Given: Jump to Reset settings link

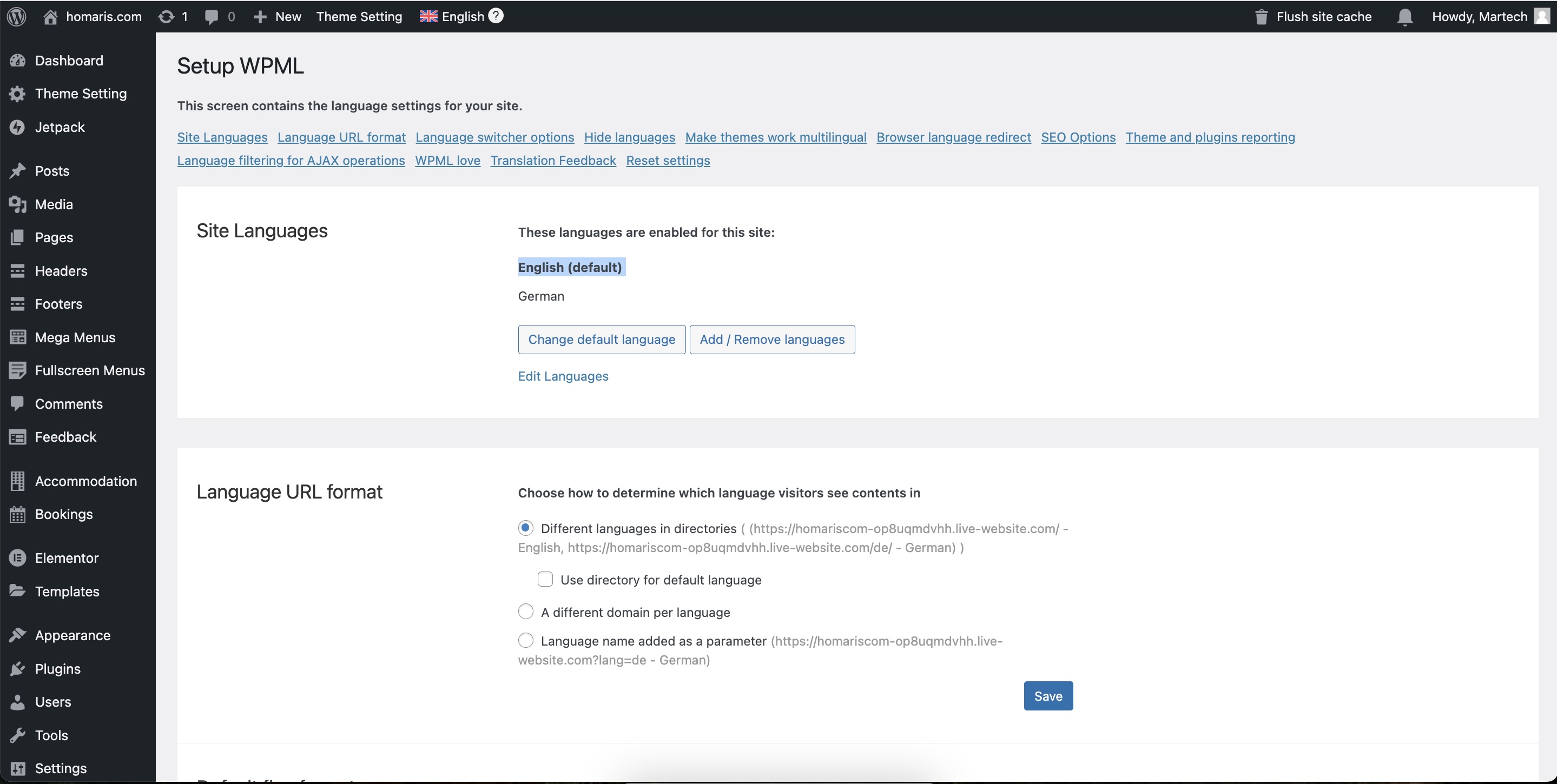Looking at the screenshot, I should coord(668,160).
